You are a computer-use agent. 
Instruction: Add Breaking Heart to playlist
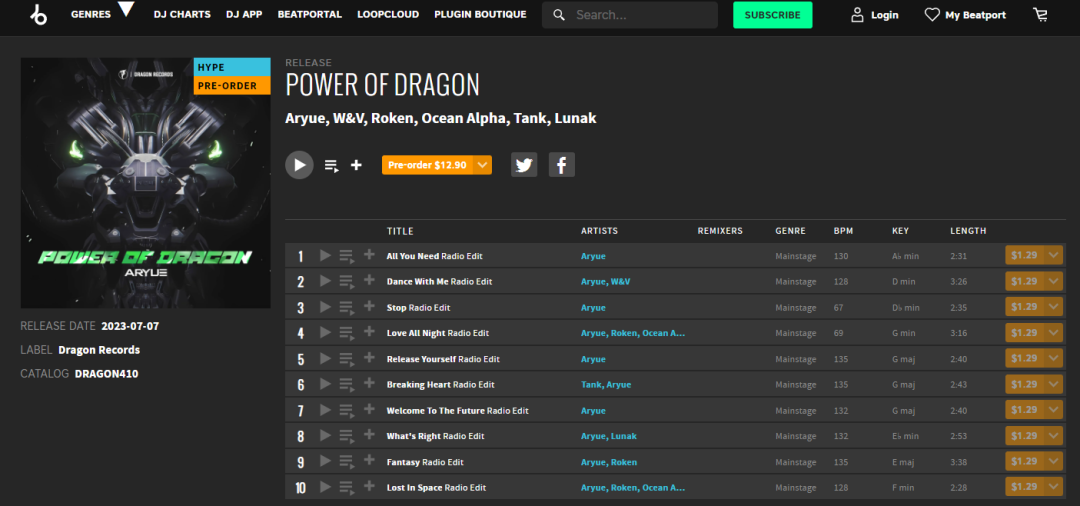[x=369, y=384]
